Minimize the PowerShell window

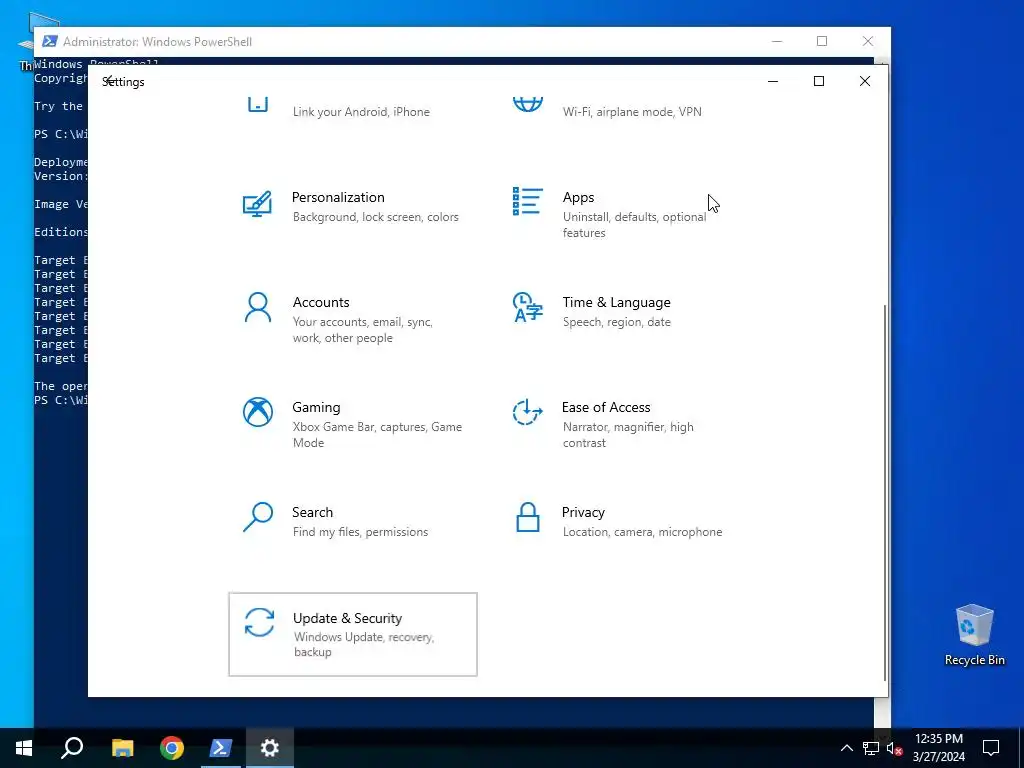point(776,41)
